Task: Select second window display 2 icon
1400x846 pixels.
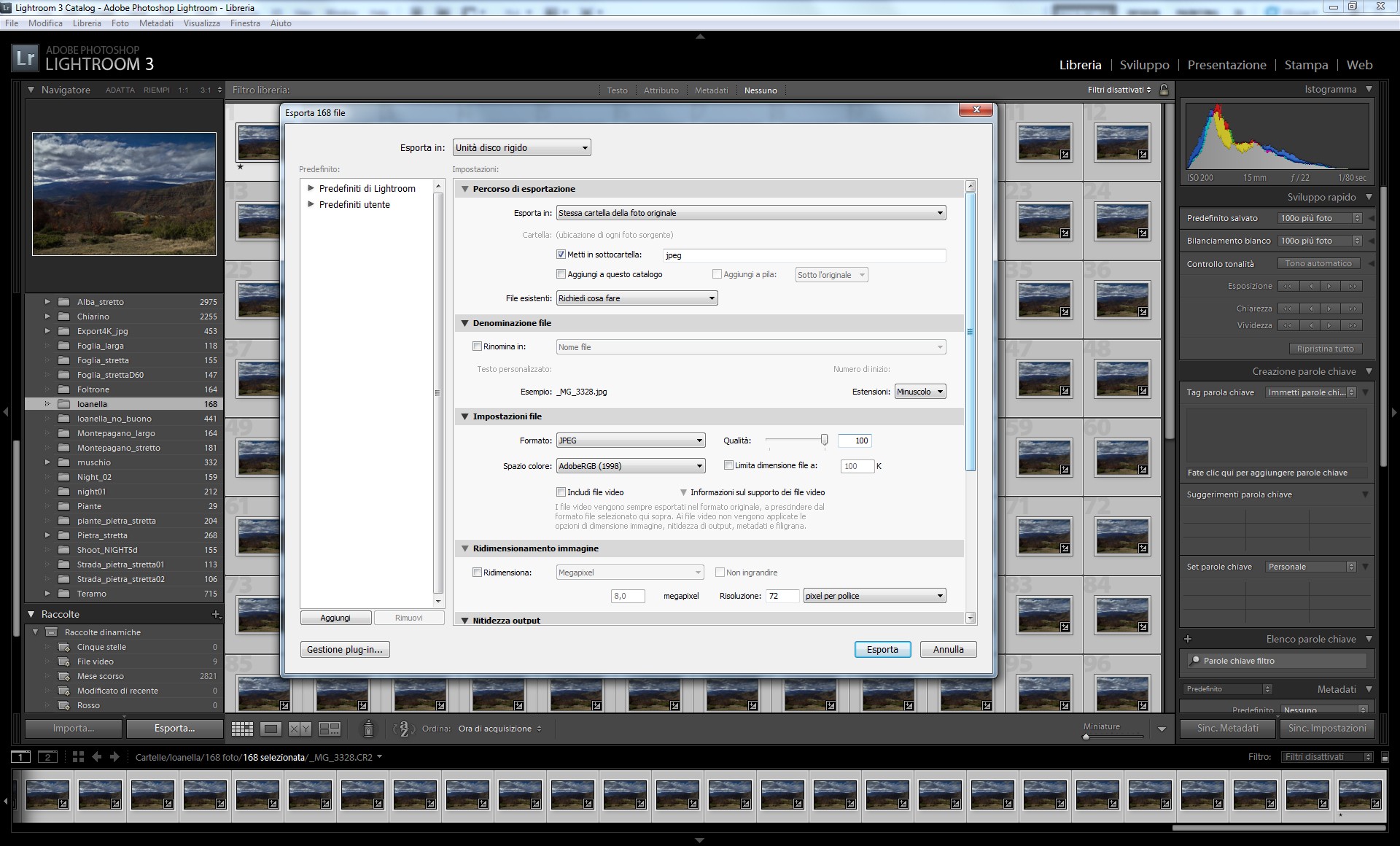Action: 47,757
